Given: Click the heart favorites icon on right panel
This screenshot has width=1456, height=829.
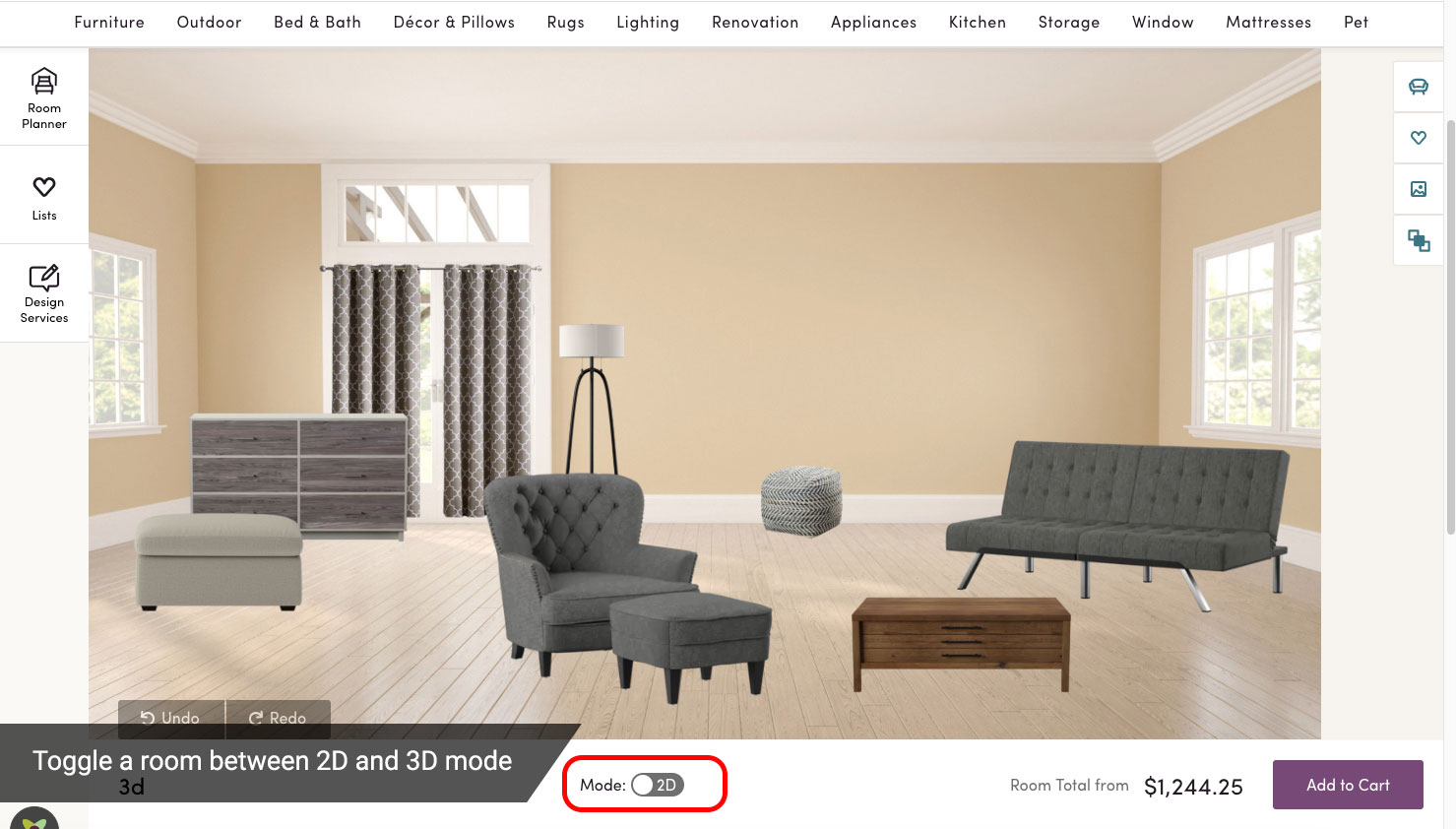Looking at the screenshot, I should [1419, 138].
